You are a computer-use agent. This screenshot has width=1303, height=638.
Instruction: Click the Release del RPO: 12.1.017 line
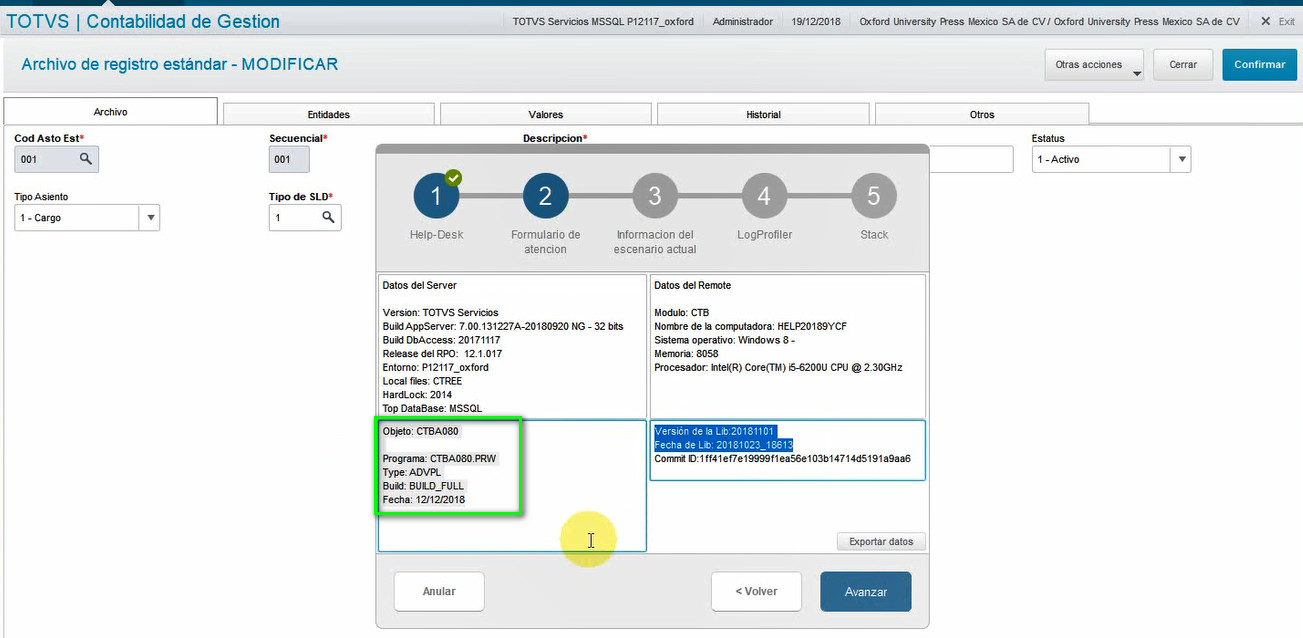tap(442, 354)
